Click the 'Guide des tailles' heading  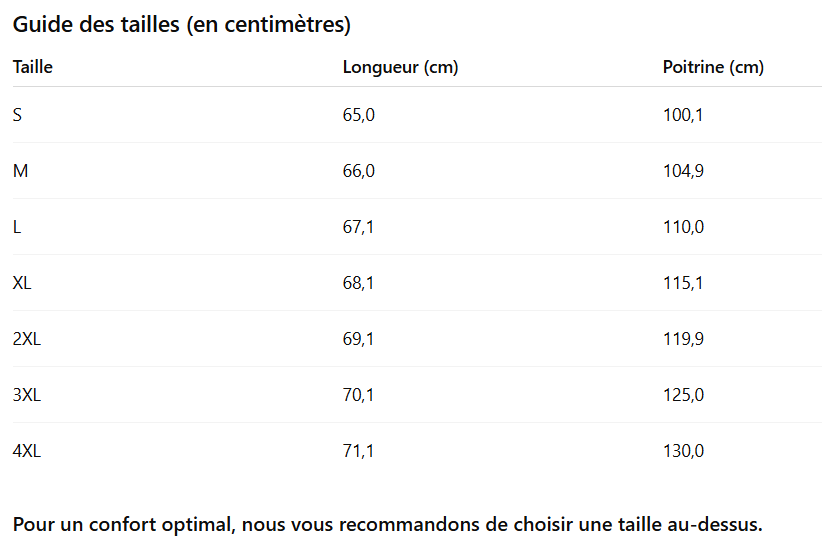181,25
